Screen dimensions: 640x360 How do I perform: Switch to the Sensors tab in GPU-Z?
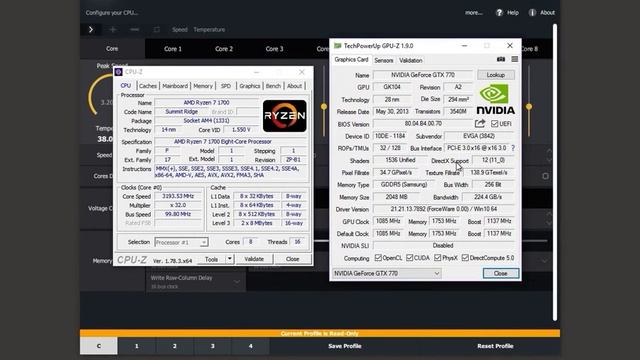click(384, 60)
